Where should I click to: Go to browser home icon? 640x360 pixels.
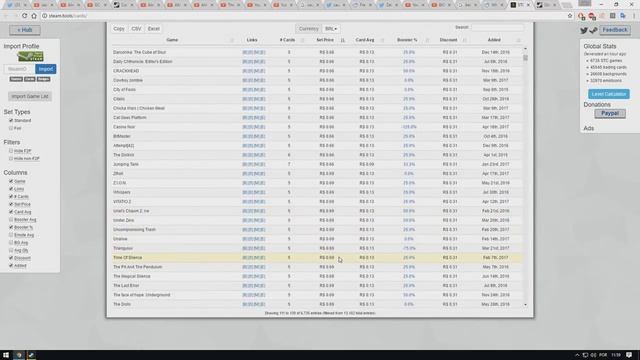pos(34,16)
